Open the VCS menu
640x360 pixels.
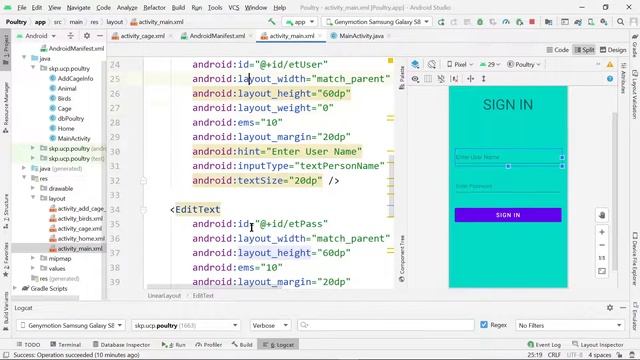click(233, 7)
